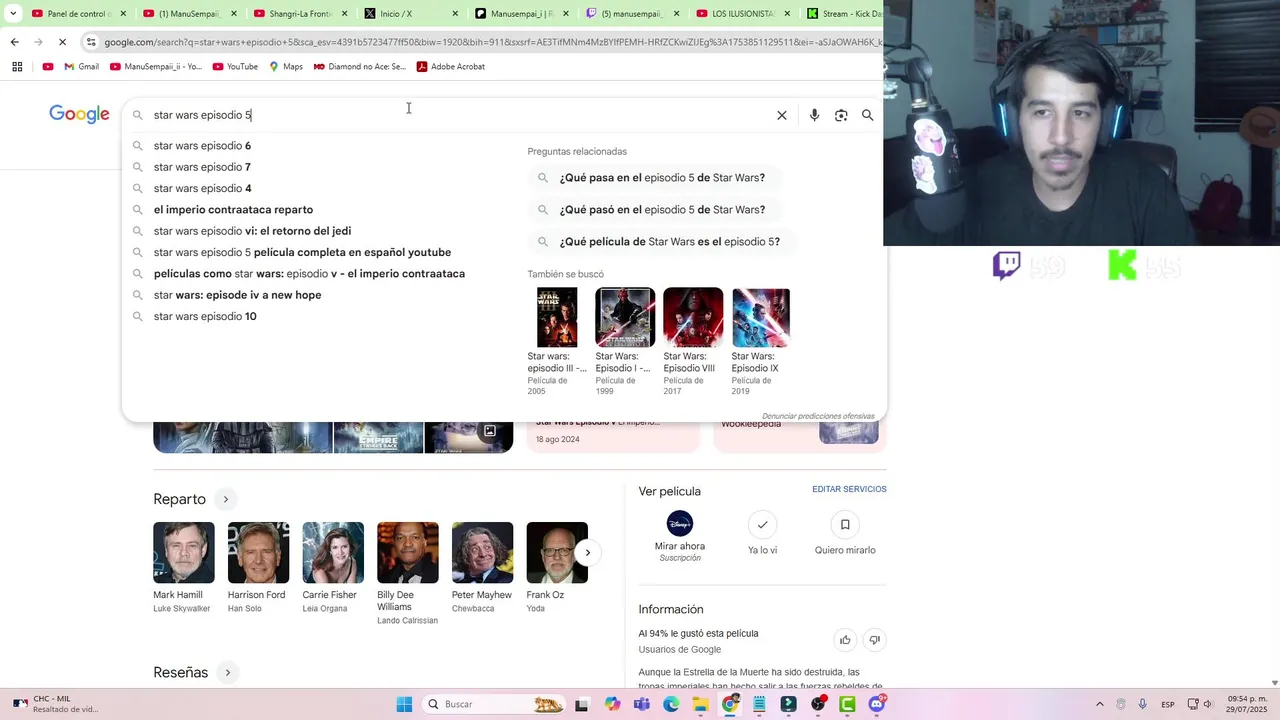Viewport: 1280px width, 720px height.
Task: Stop loading the page
Action: click(62, 42)
